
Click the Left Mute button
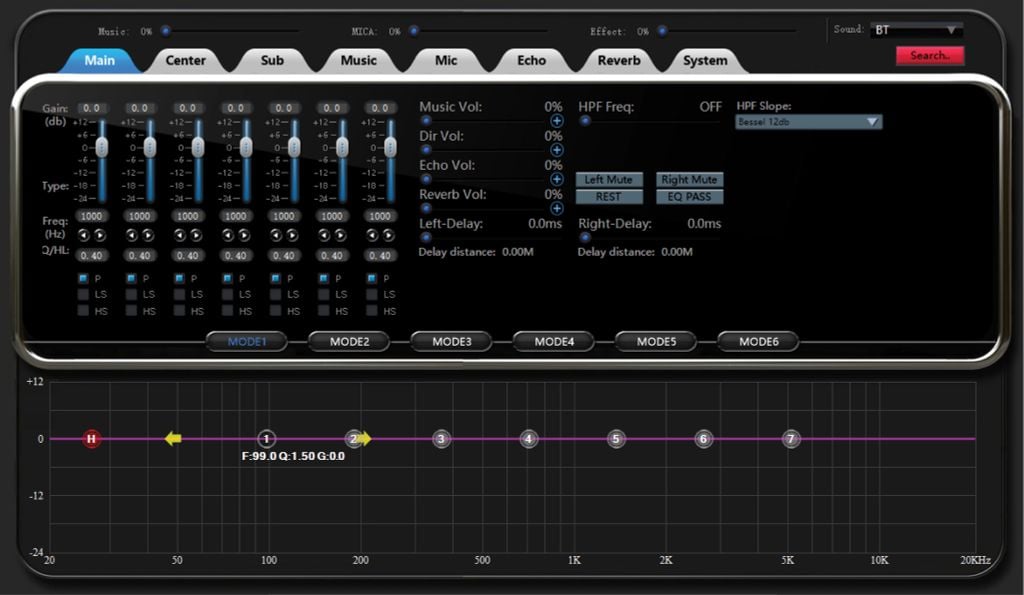pos(609,180)
